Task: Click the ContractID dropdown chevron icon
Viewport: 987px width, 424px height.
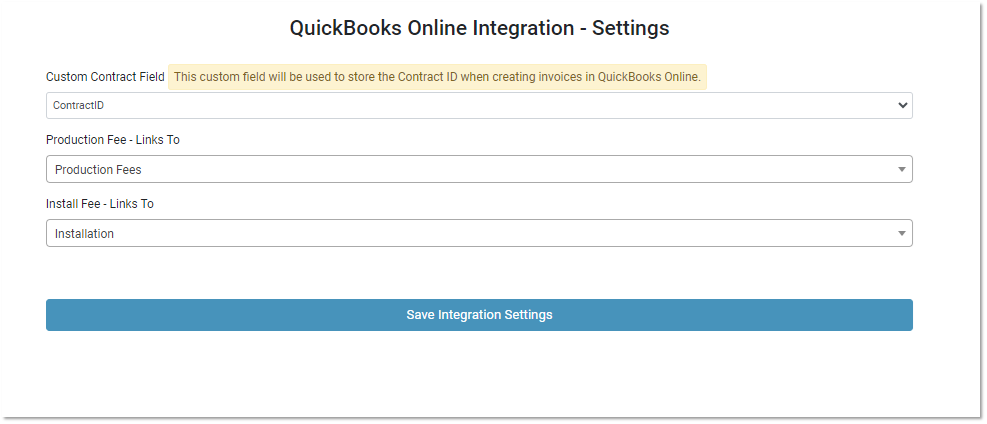Action: tap(902, 105)
